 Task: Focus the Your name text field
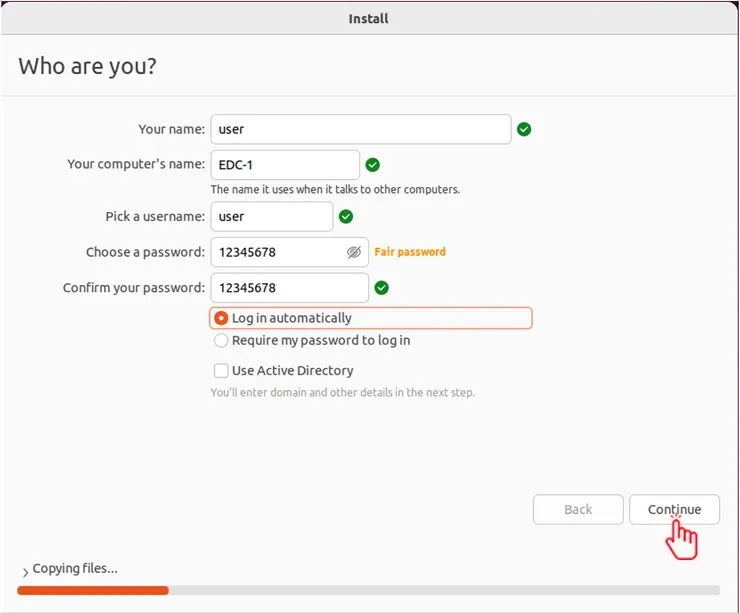point(360,129)
